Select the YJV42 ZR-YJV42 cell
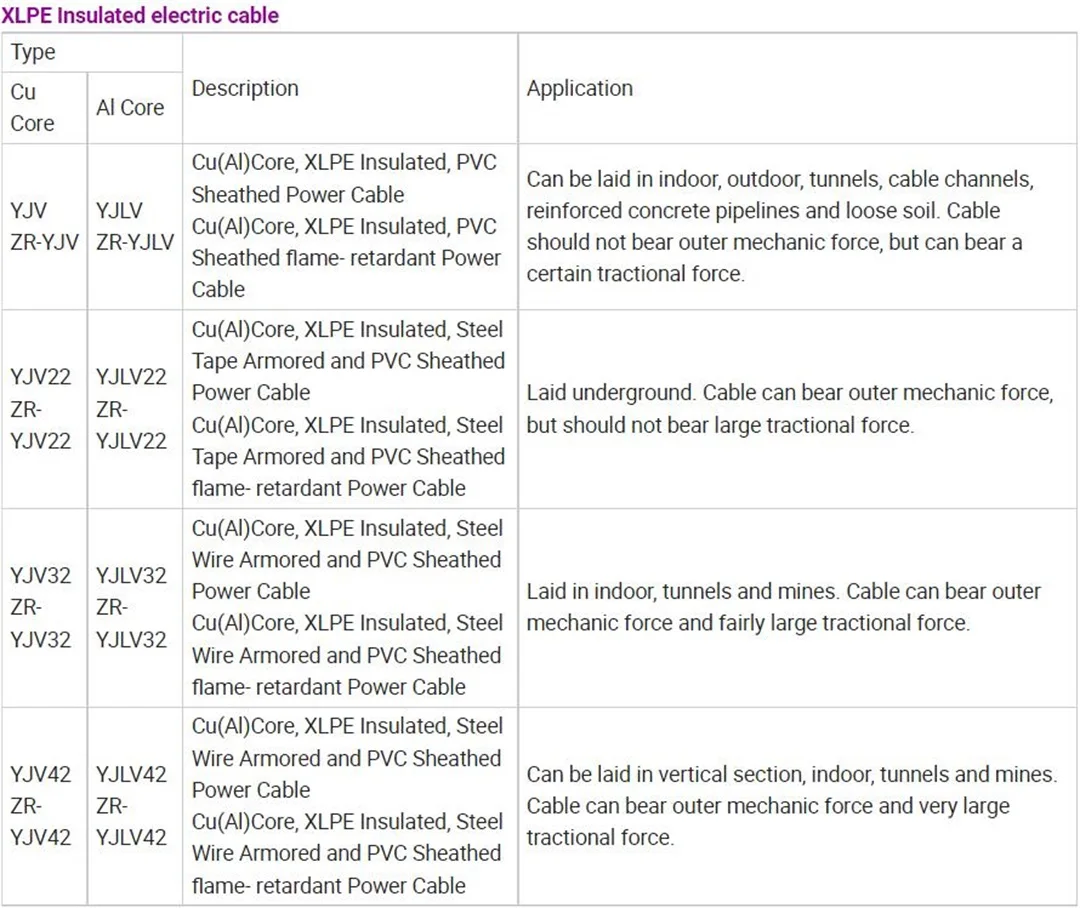 (42, 805)
